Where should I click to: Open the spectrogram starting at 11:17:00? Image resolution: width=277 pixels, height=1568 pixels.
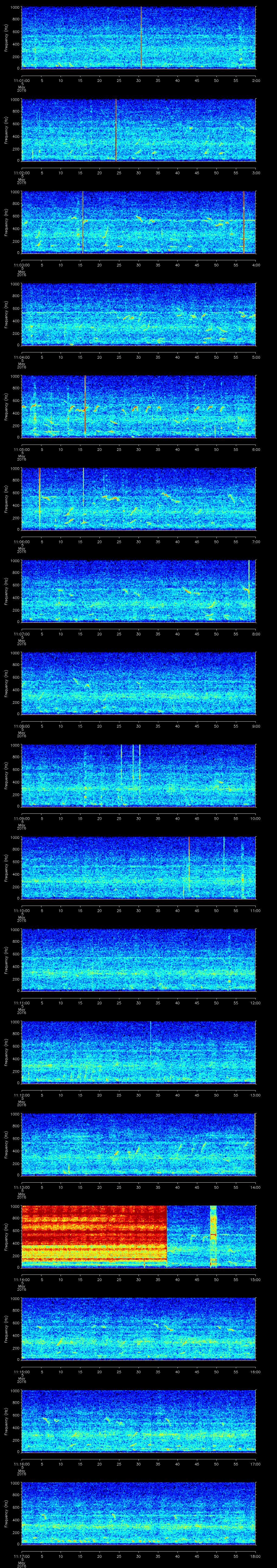point(139,1513)
